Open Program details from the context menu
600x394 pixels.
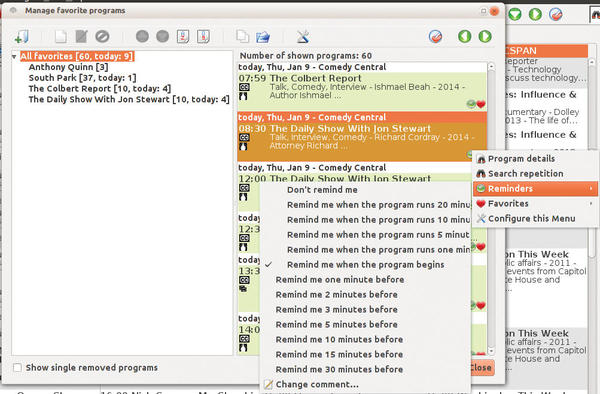point(536,159)
